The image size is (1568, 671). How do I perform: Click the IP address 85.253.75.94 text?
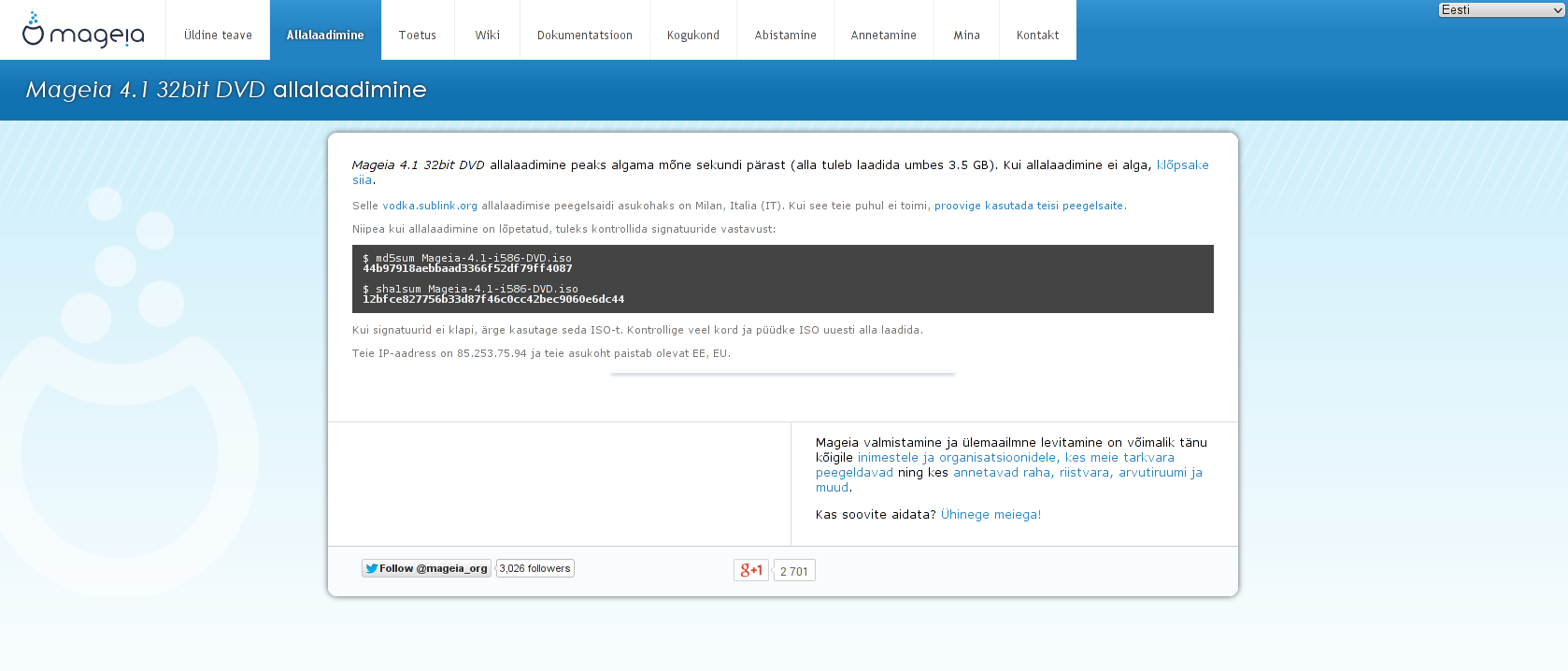click(492, 354)
